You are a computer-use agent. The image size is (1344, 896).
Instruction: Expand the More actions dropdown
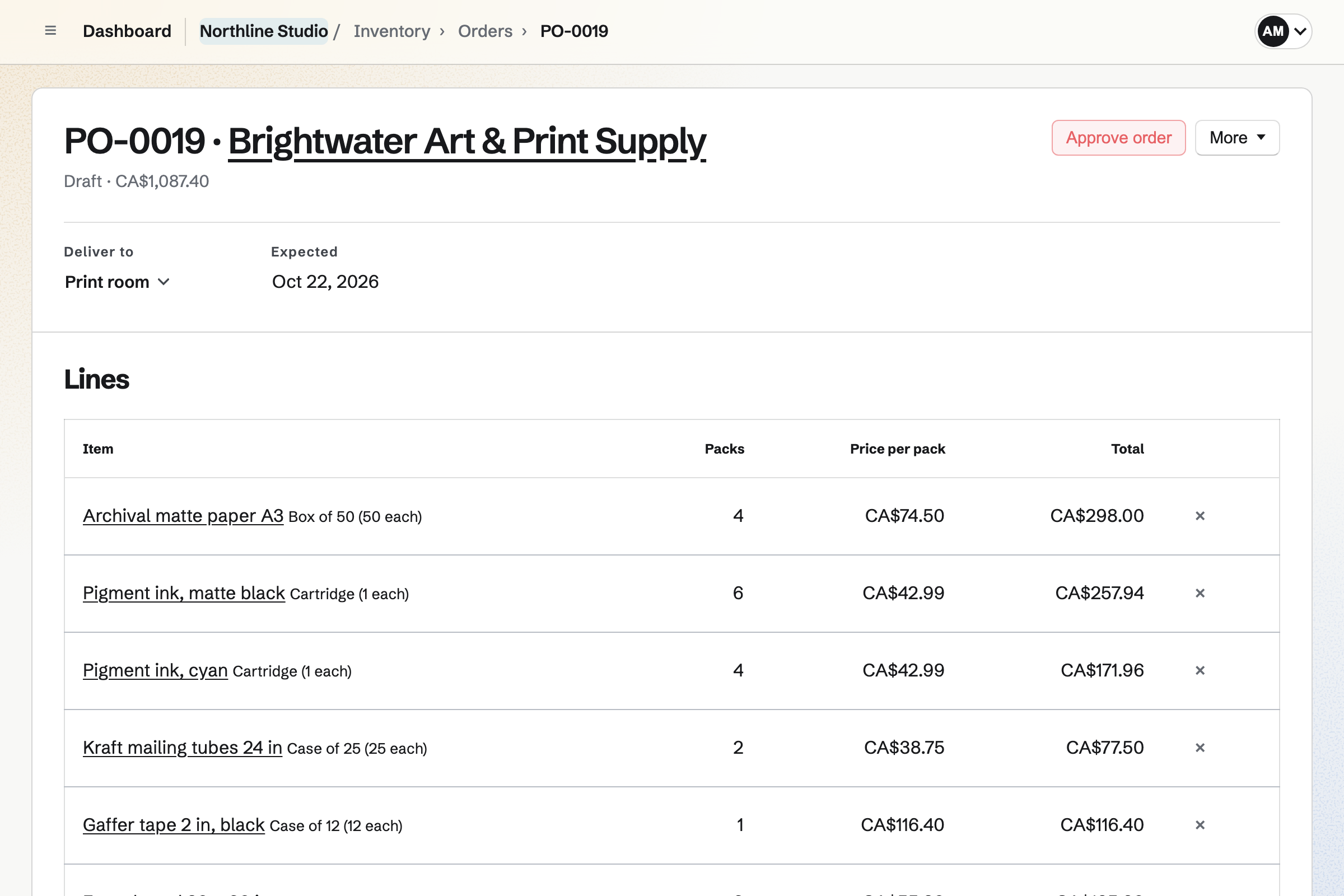[x=1237, y=138]
